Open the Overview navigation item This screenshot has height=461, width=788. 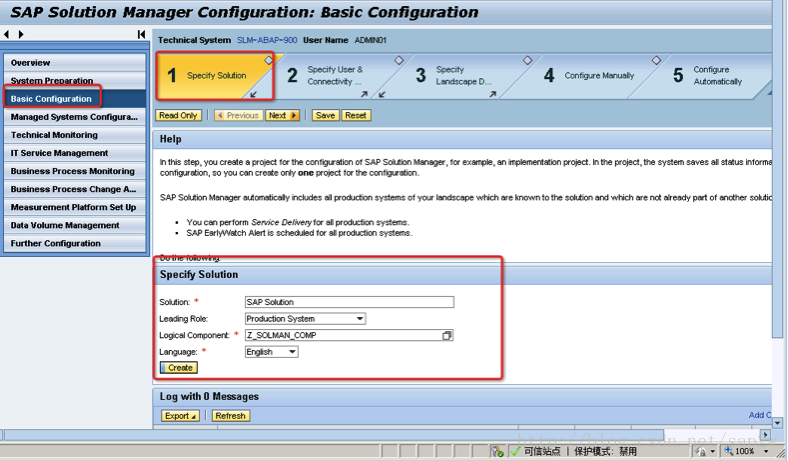tap(74, 63)
